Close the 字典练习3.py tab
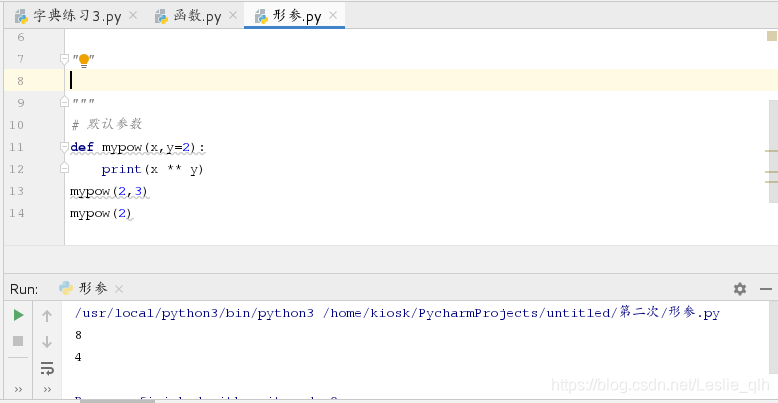Viewport: 778px width, 403px height. click(132, 15)
